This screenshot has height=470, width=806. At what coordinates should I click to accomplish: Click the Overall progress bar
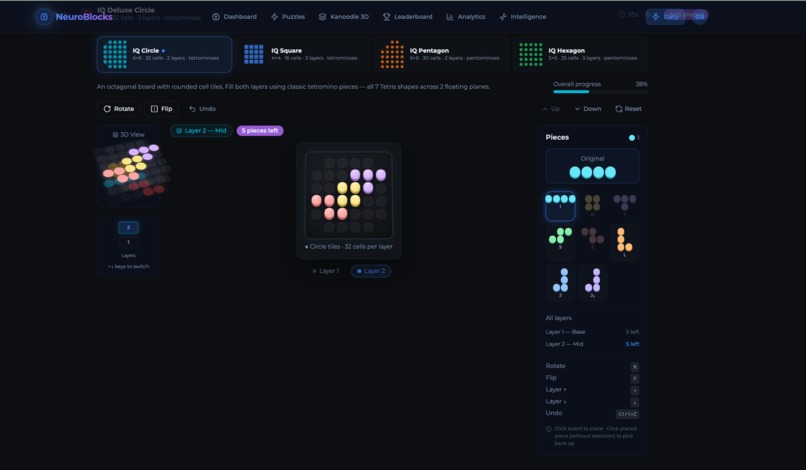point(600,92)
